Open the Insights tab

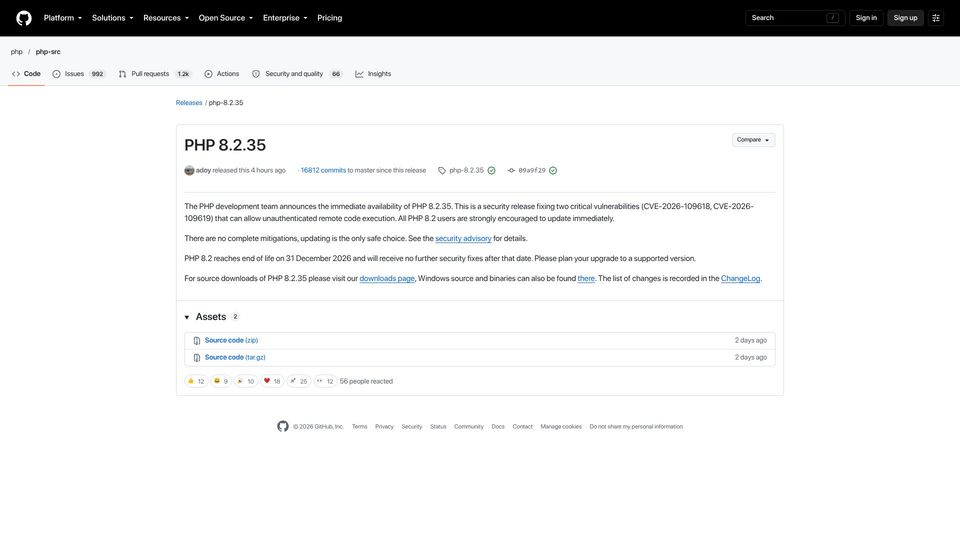click(373, 73)
